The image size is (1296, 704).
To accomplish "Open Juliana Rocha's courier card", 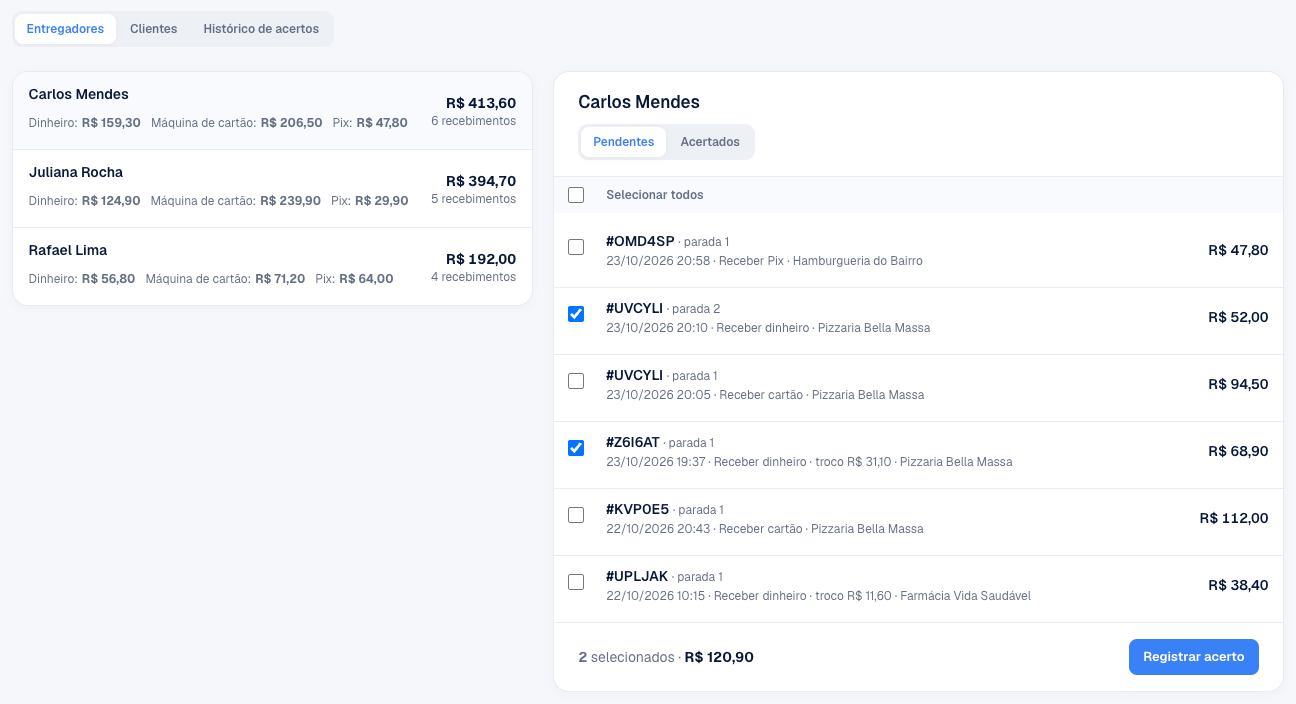I will coord(272,189).
